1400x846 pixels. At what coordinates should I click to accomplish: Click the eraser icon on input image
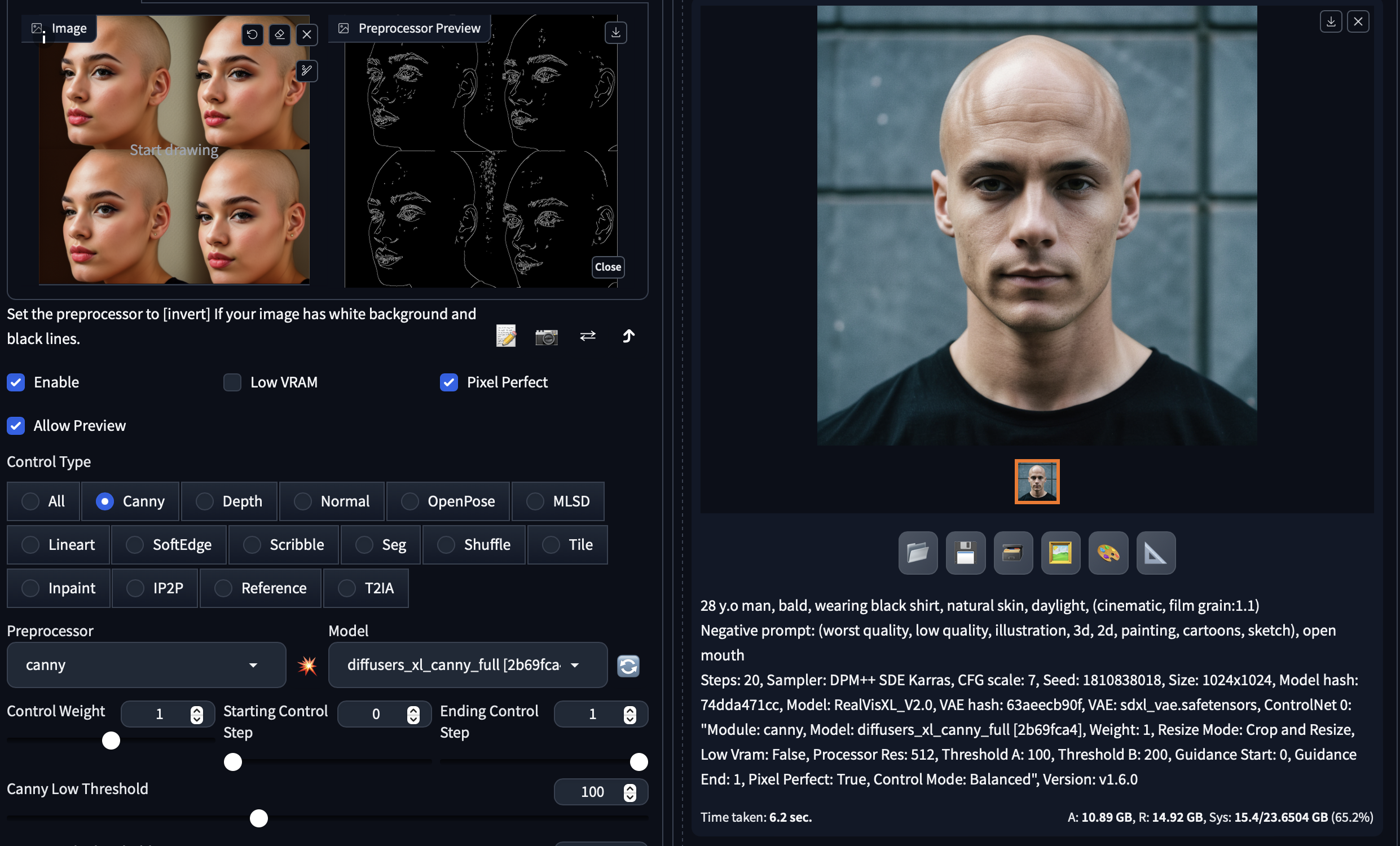coord(280,34)
